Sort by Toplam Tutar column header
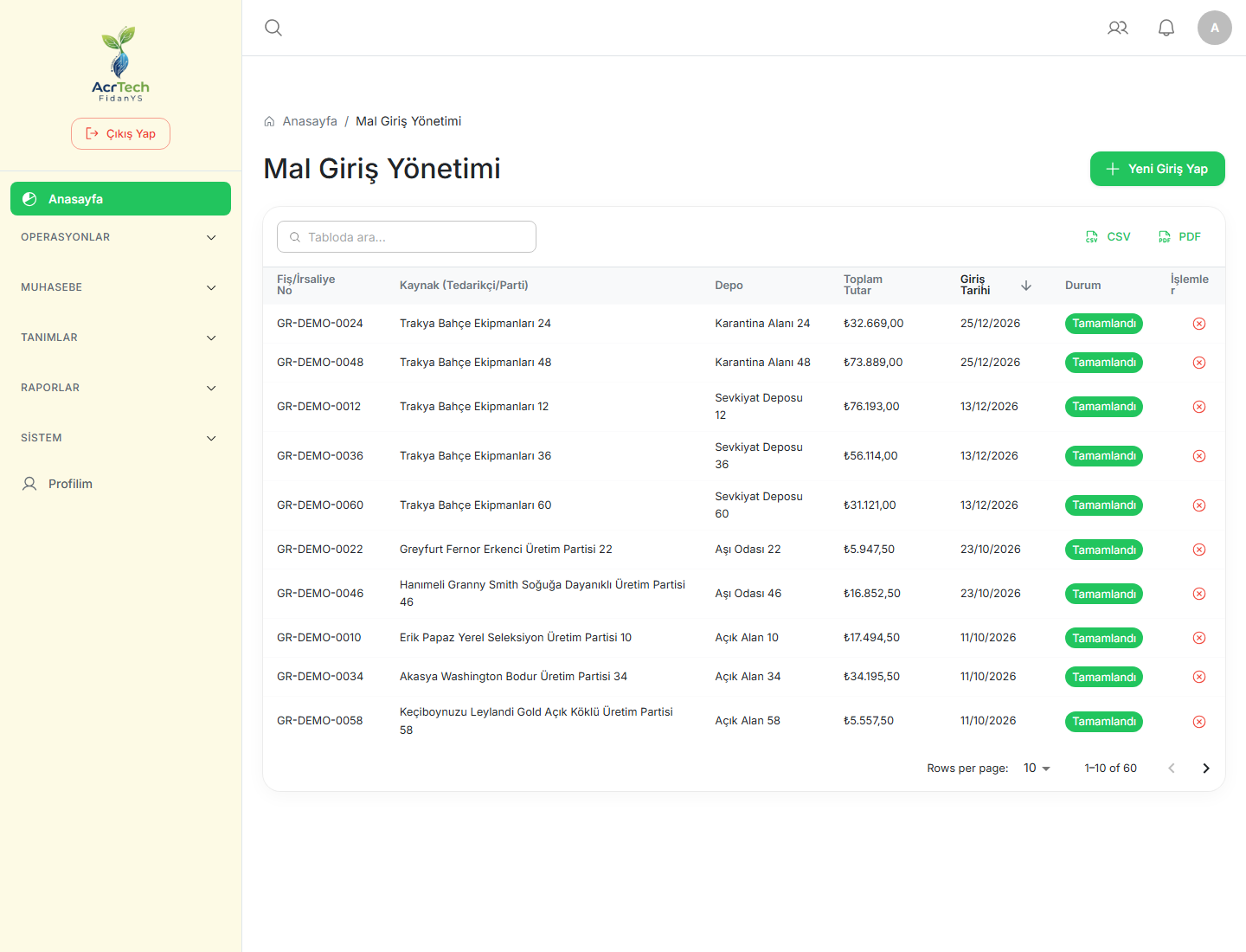1246x952 pixels. [863, 285]
